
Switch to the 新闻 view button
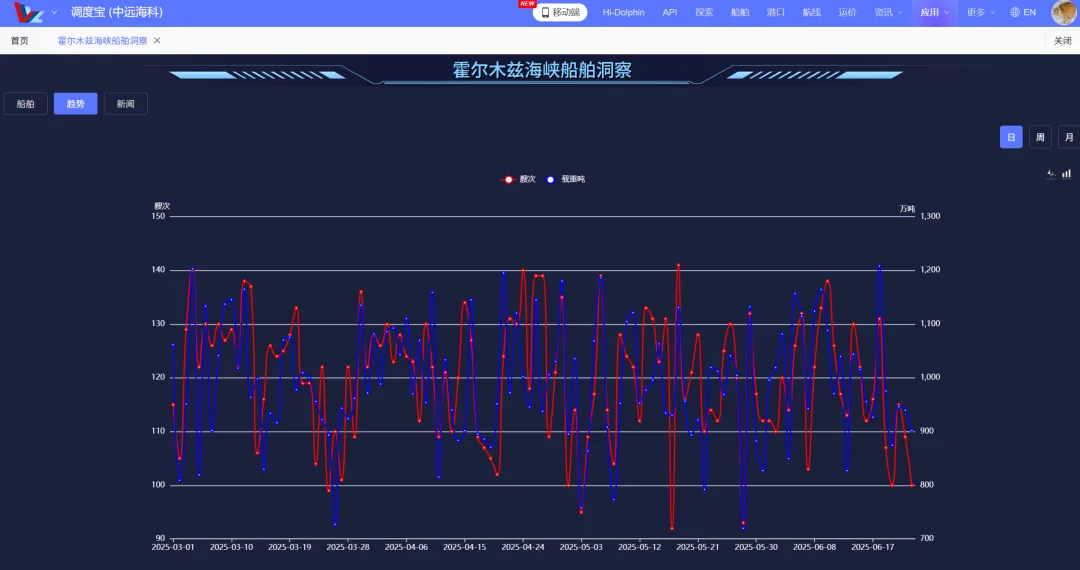coord(125,104)
